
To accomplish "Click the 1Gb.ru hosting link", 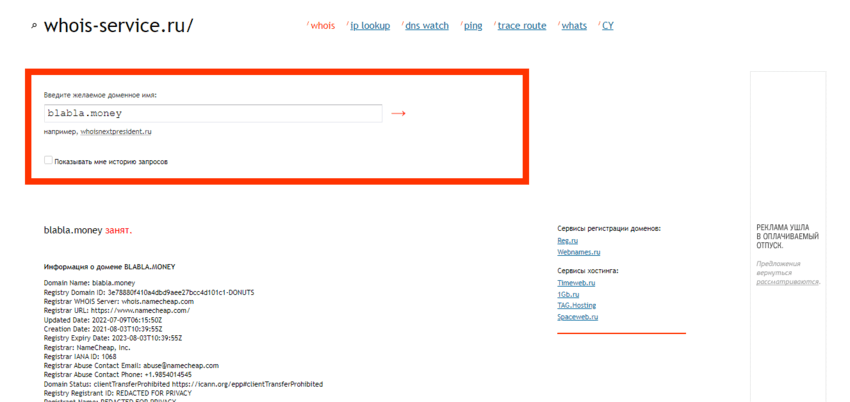I will click(x=567, y=294).
